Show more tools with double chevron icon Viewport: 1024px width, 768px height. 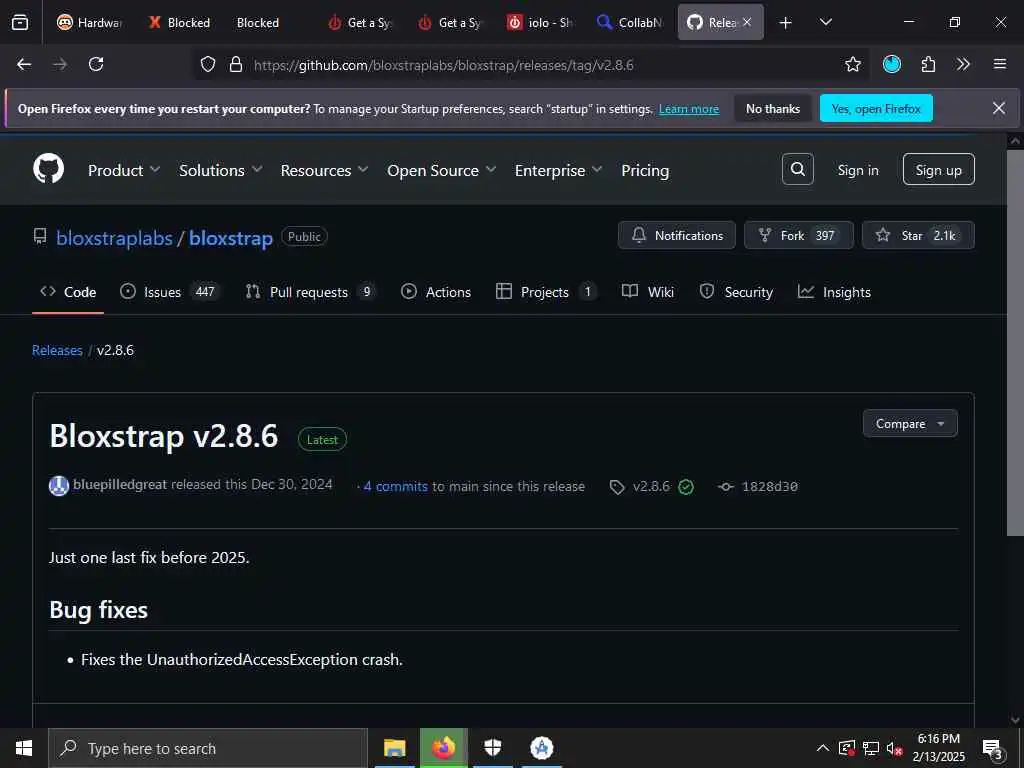coord(963,64)
